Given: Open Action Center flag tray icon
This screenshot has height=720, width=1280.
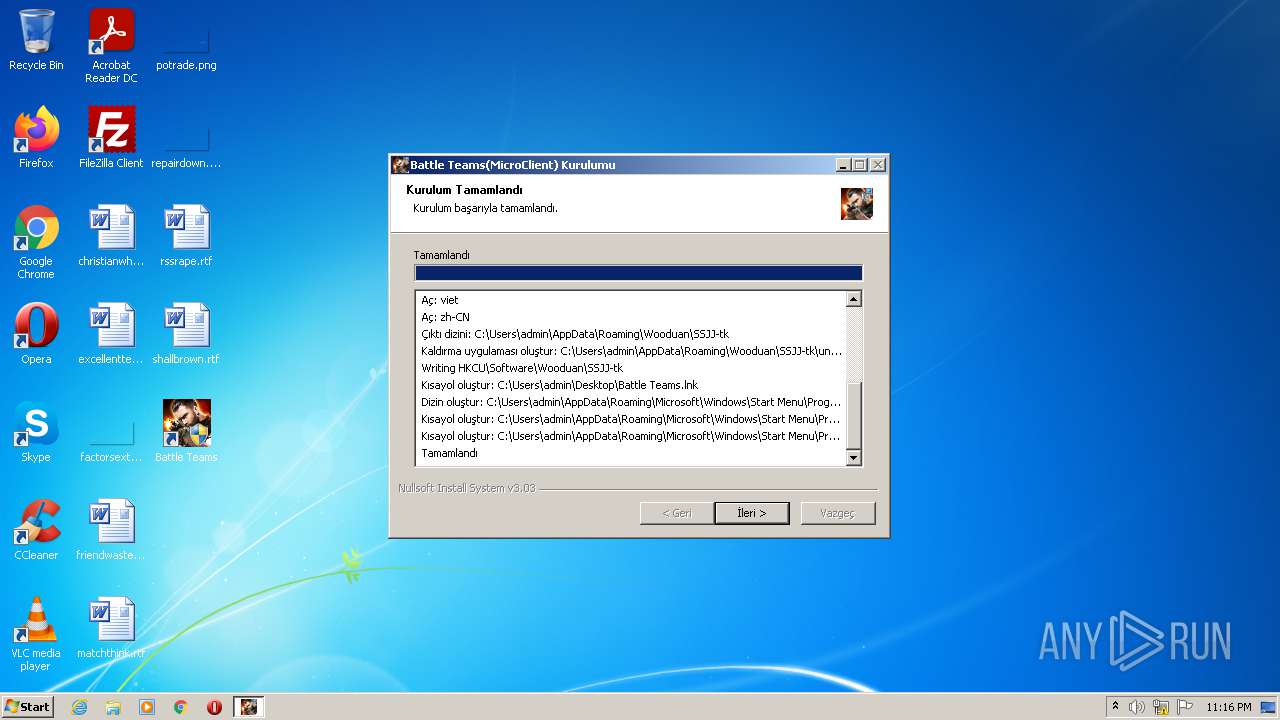Looking at the screenshot, I should coord(1185,707).
